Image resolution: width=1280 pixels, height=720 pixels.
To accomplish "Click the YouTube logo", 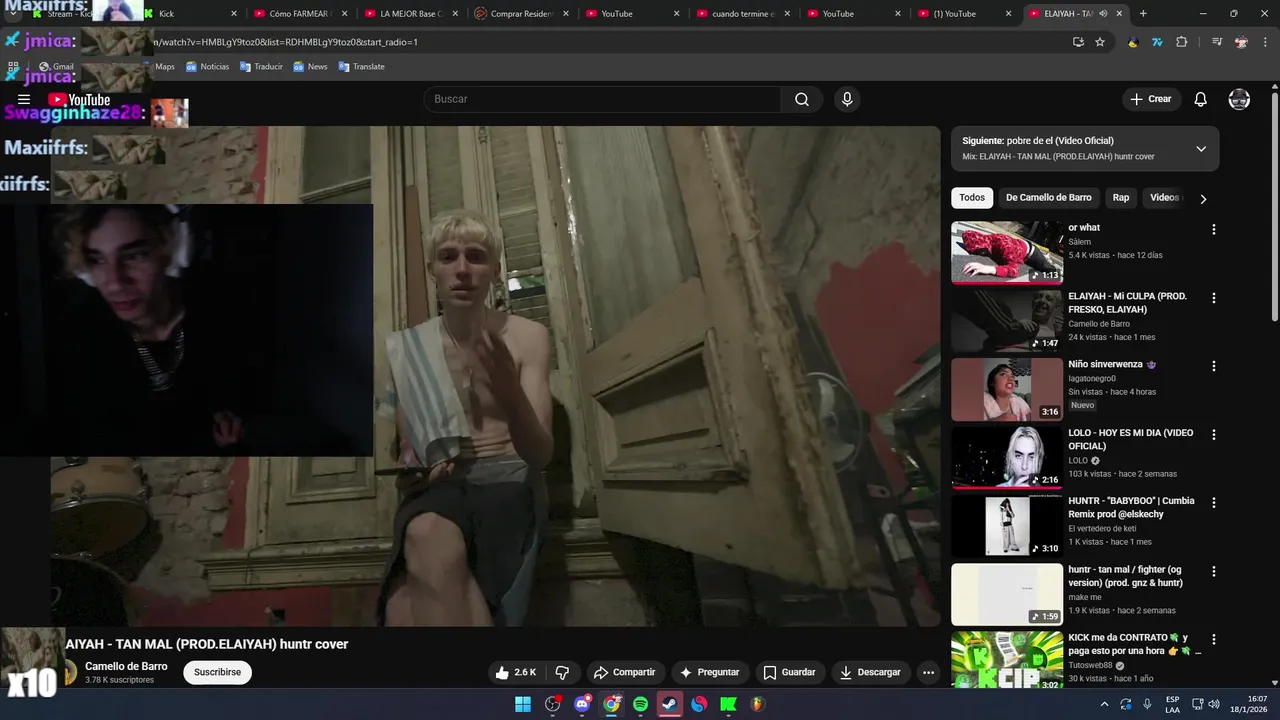I will point(79,99).
